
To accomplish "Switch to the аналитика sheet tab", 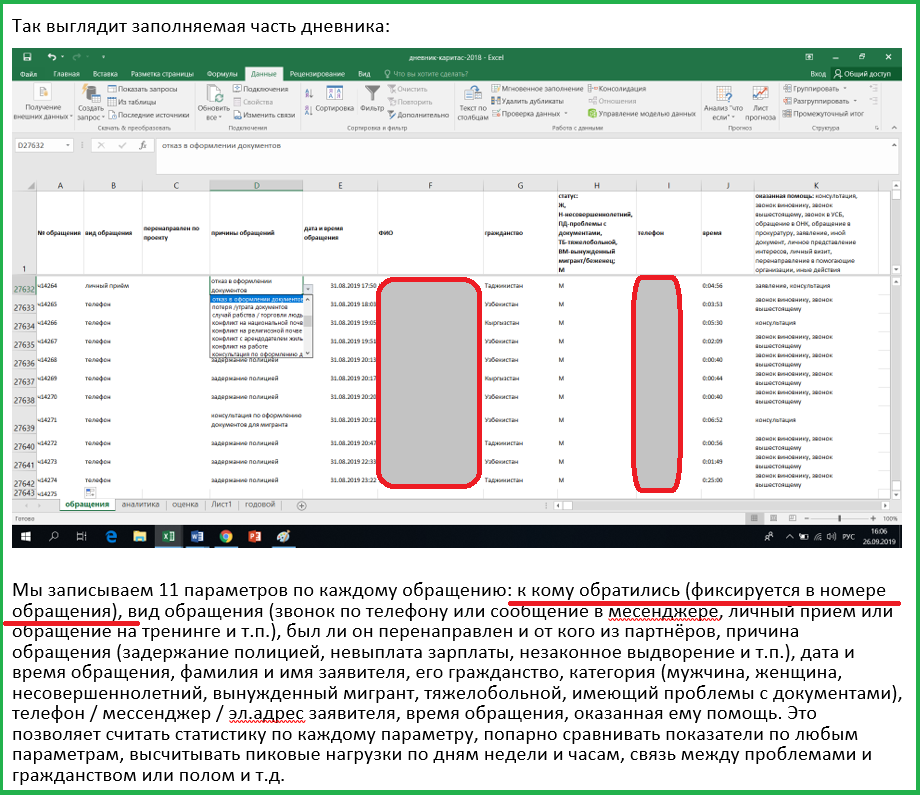I will (x=140, y=505).
